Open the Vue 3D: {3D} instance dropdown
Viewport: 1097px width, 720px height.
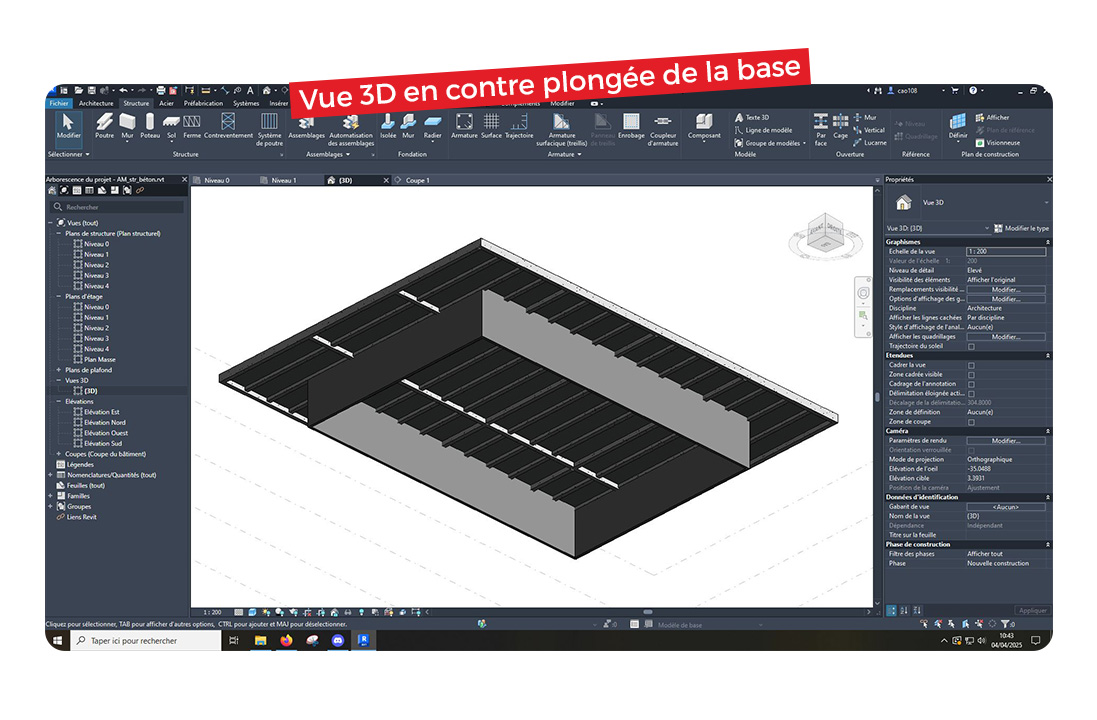click(x=939, y=228)
